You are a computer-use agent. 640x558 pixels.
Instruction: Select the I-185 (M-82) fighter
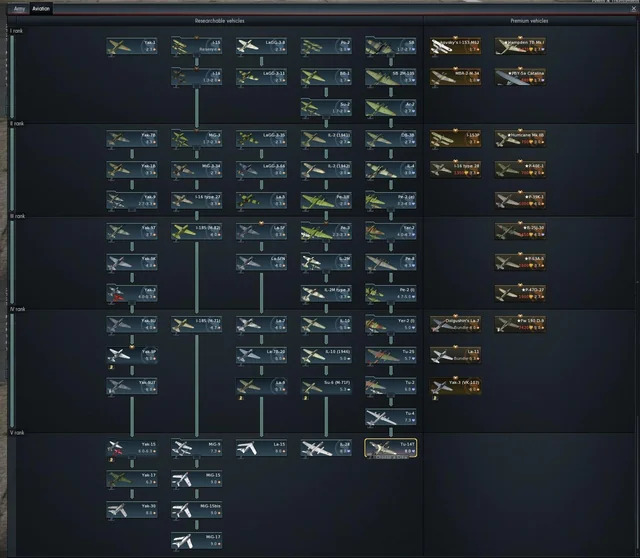pos(197,232)
